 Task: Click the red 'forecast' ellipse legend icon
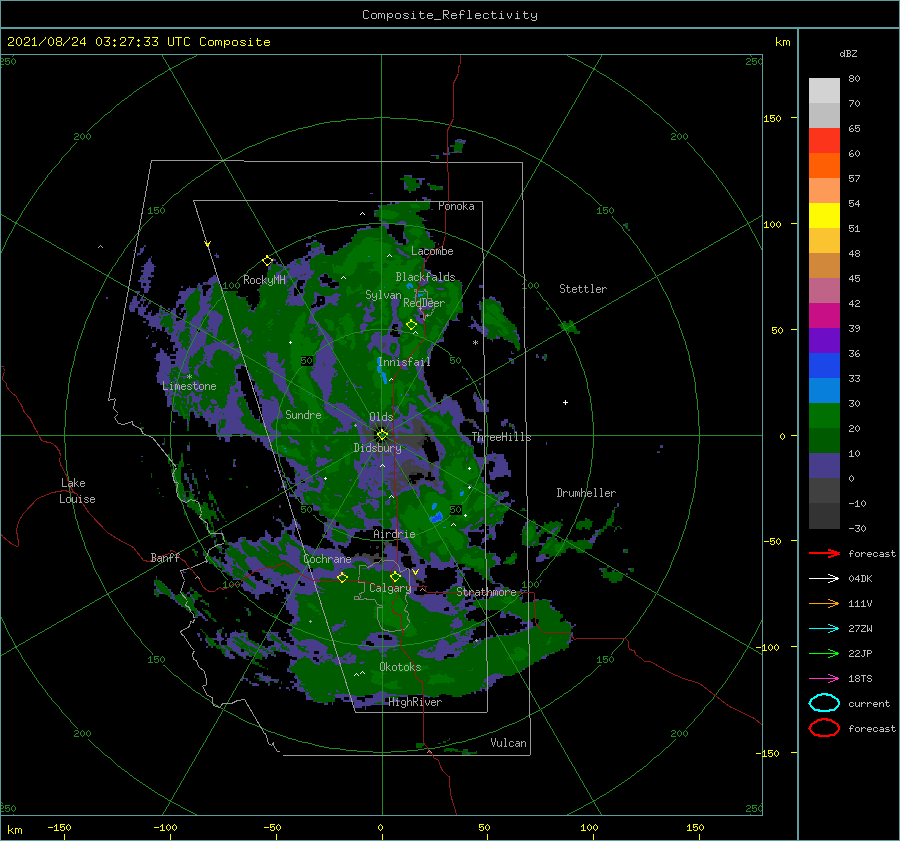click(824, 728)
